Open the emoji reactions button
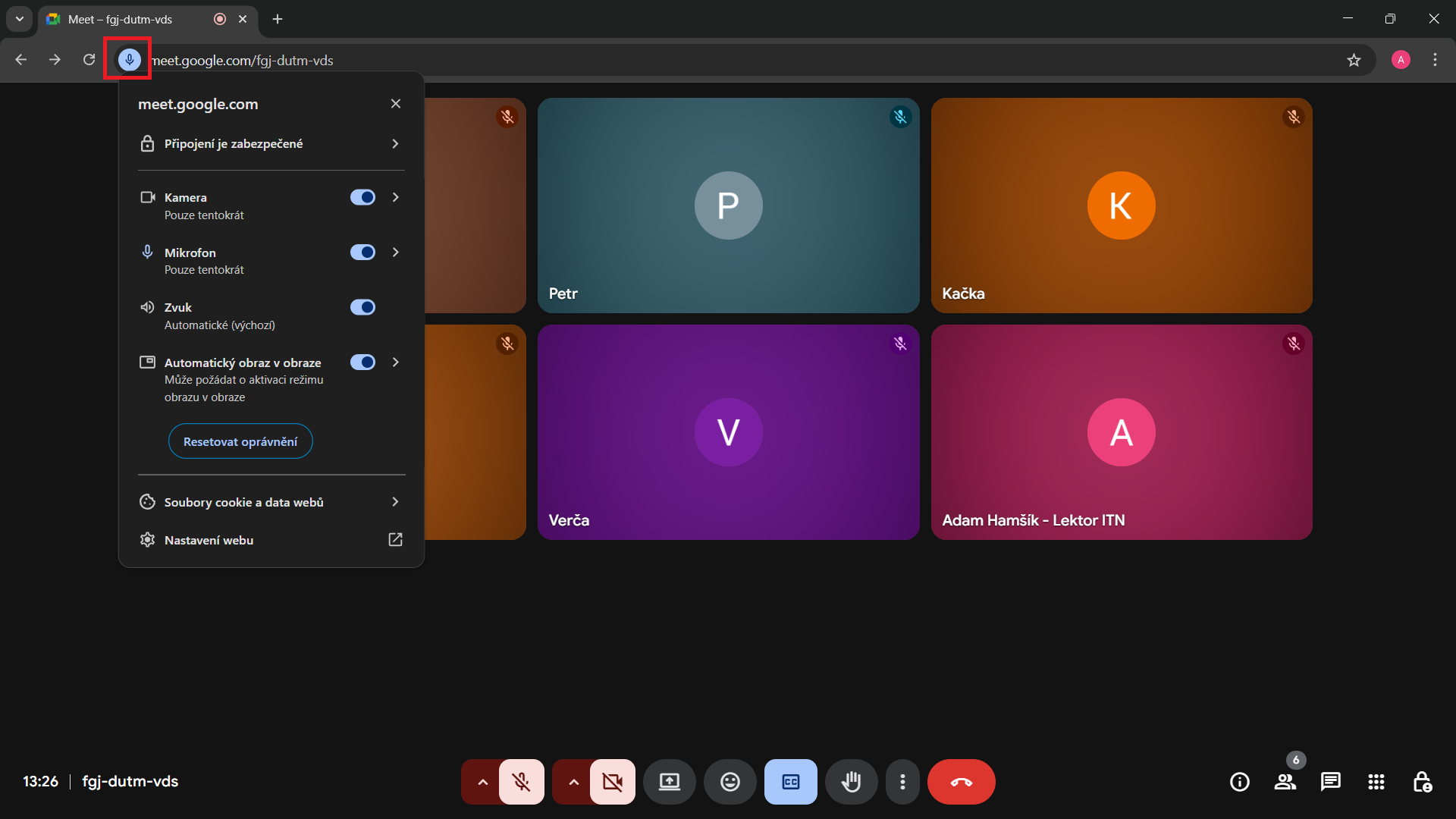The image size is (1456, 819). click(x=730, y=782)
